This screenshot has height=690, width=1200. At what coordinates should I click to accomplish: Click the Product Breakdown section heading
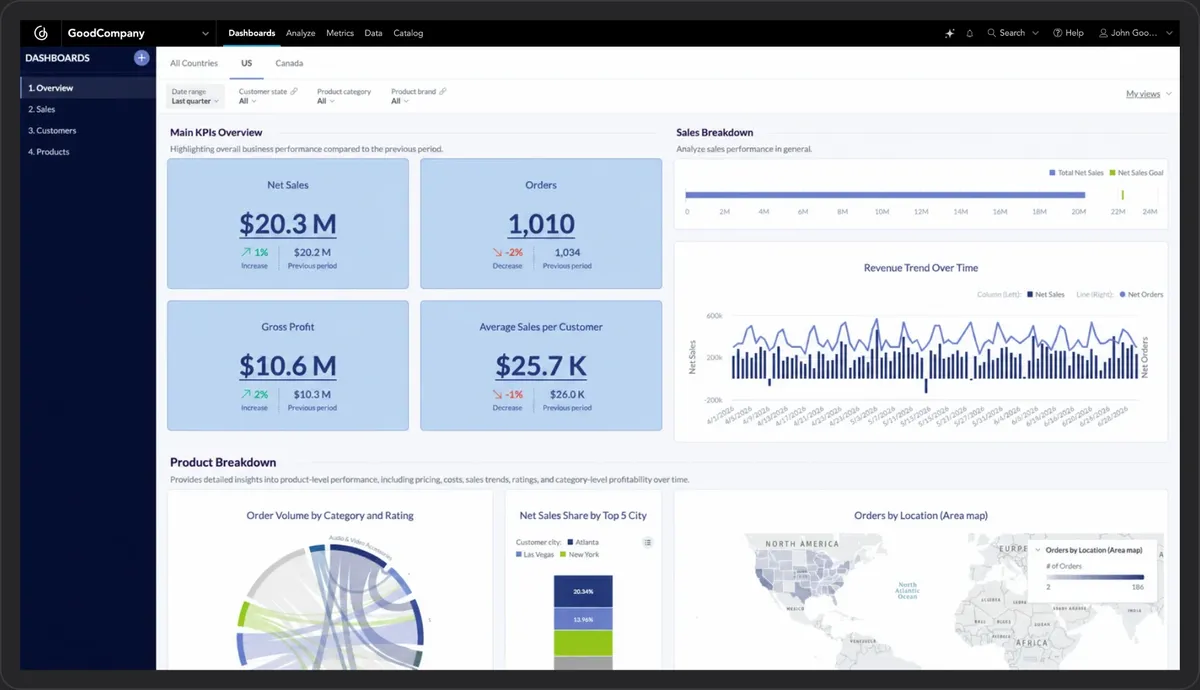(223, 462)
